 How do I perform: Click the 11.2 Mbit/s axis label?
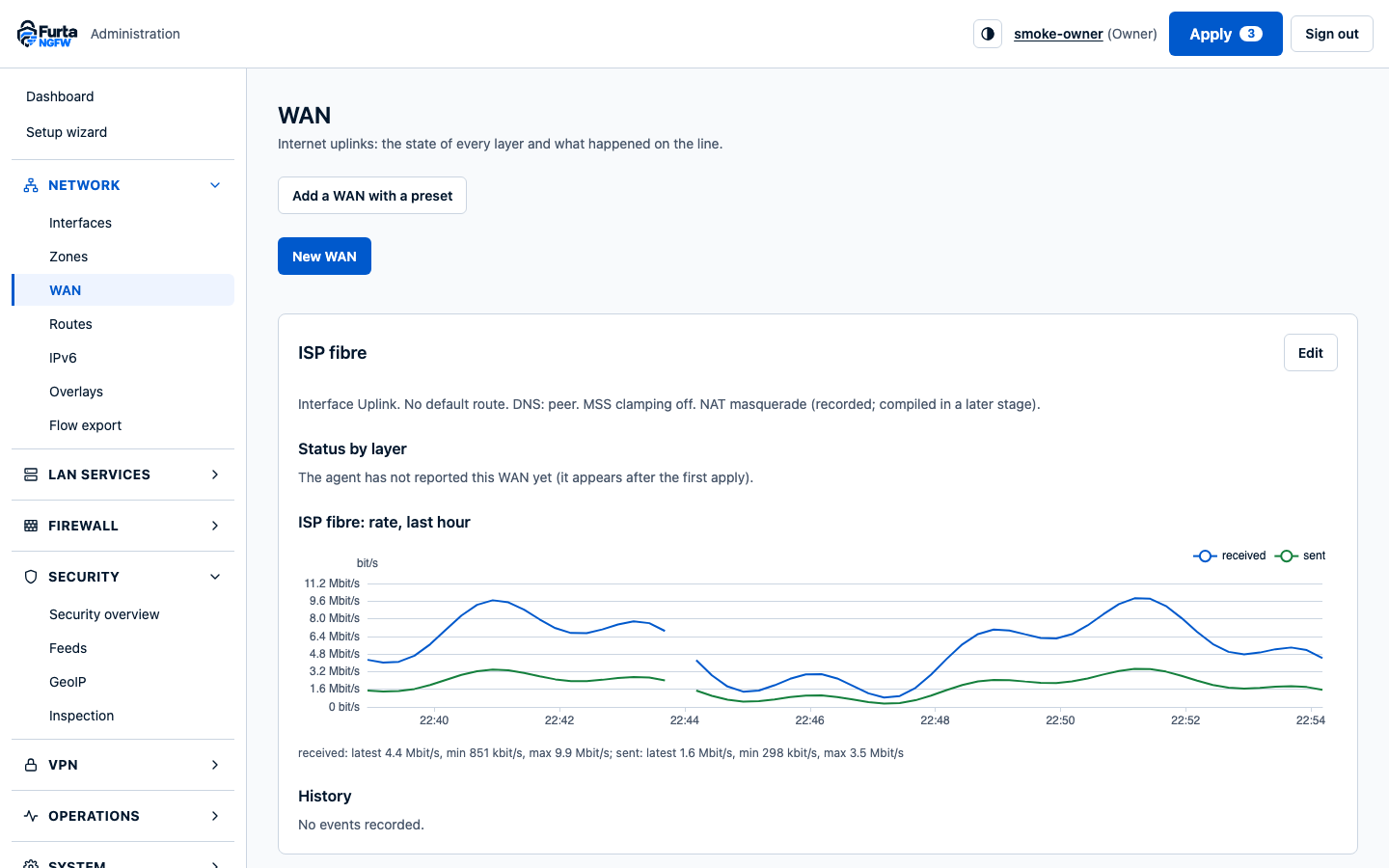pyautogui.click(x=332, y=583)
